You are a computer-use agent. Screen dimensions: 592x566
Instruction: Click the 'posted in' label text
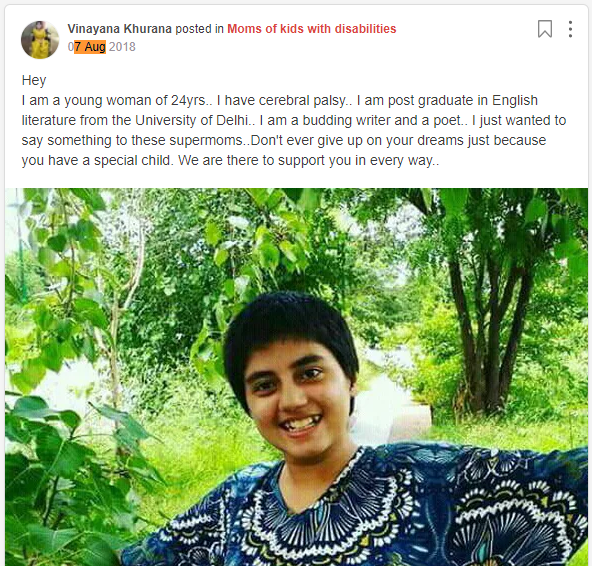(199, 29)
